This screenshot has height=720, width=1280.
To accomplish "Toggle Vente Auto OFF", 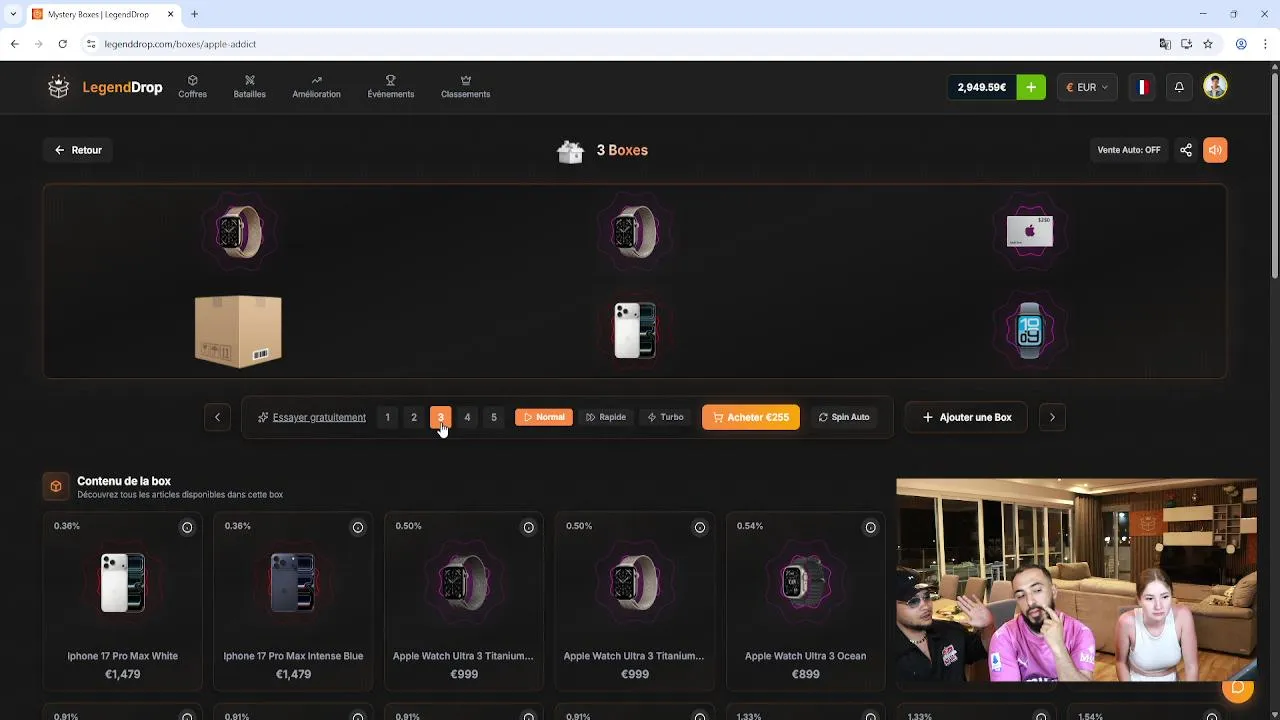I will point(1129,150).
